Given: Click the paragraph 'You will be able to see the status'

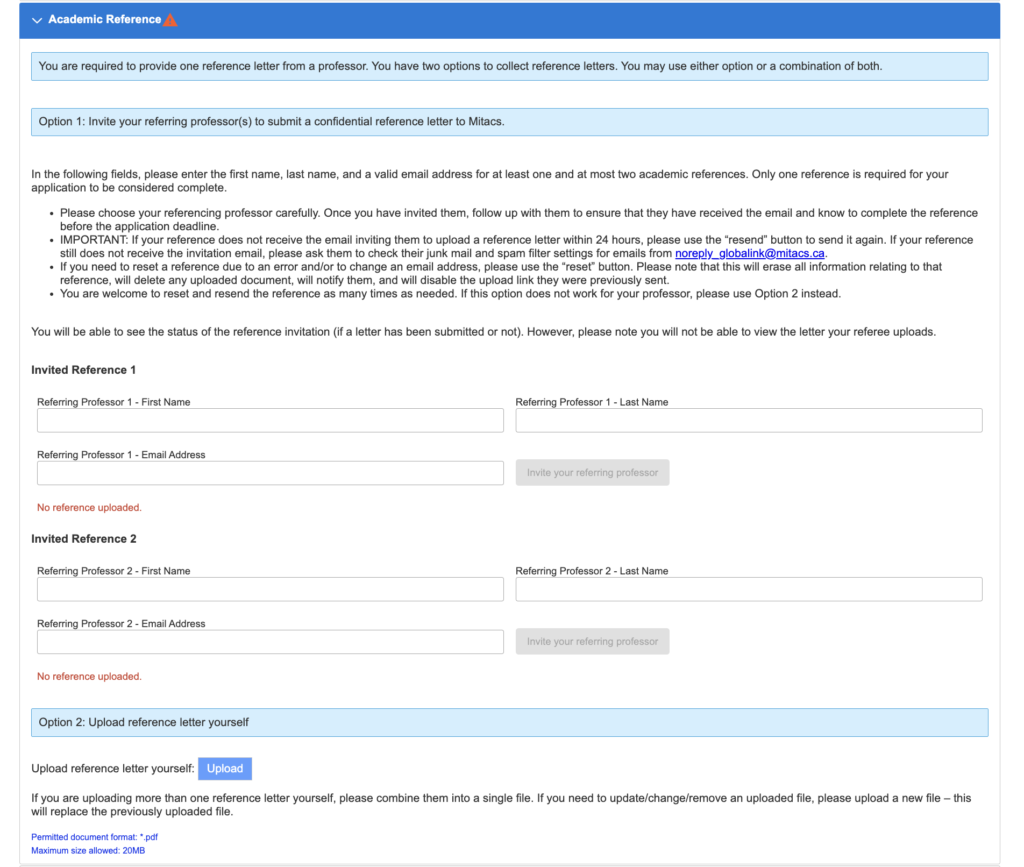Looking at the screenshot, I should pyautogui.click(x=484, y=332).
